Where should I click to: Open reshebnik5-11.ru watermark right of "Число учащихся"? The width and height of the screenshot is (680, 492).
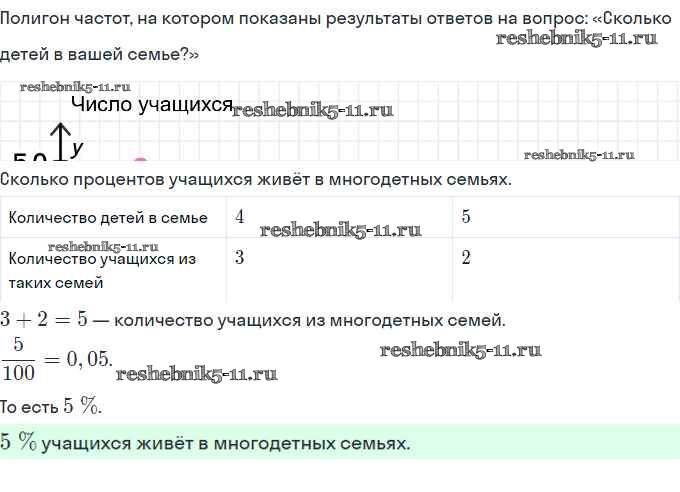click(313, 110)
